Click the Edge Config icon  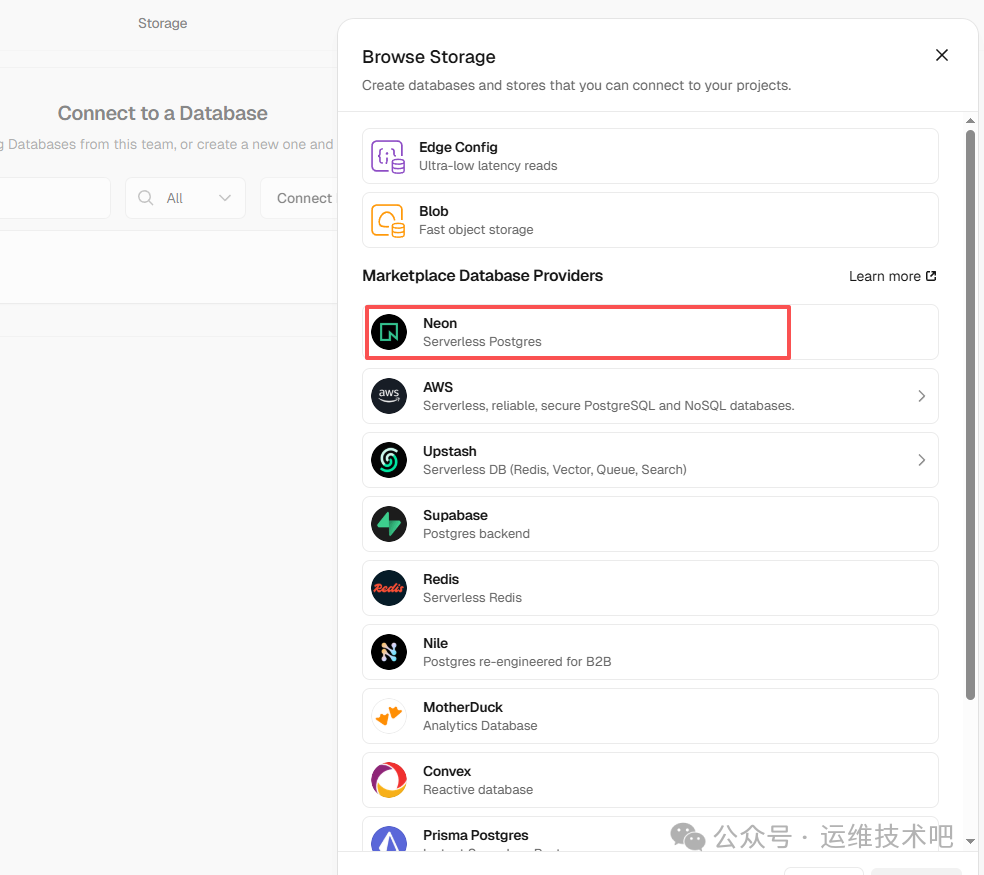(x=388, y=156)
